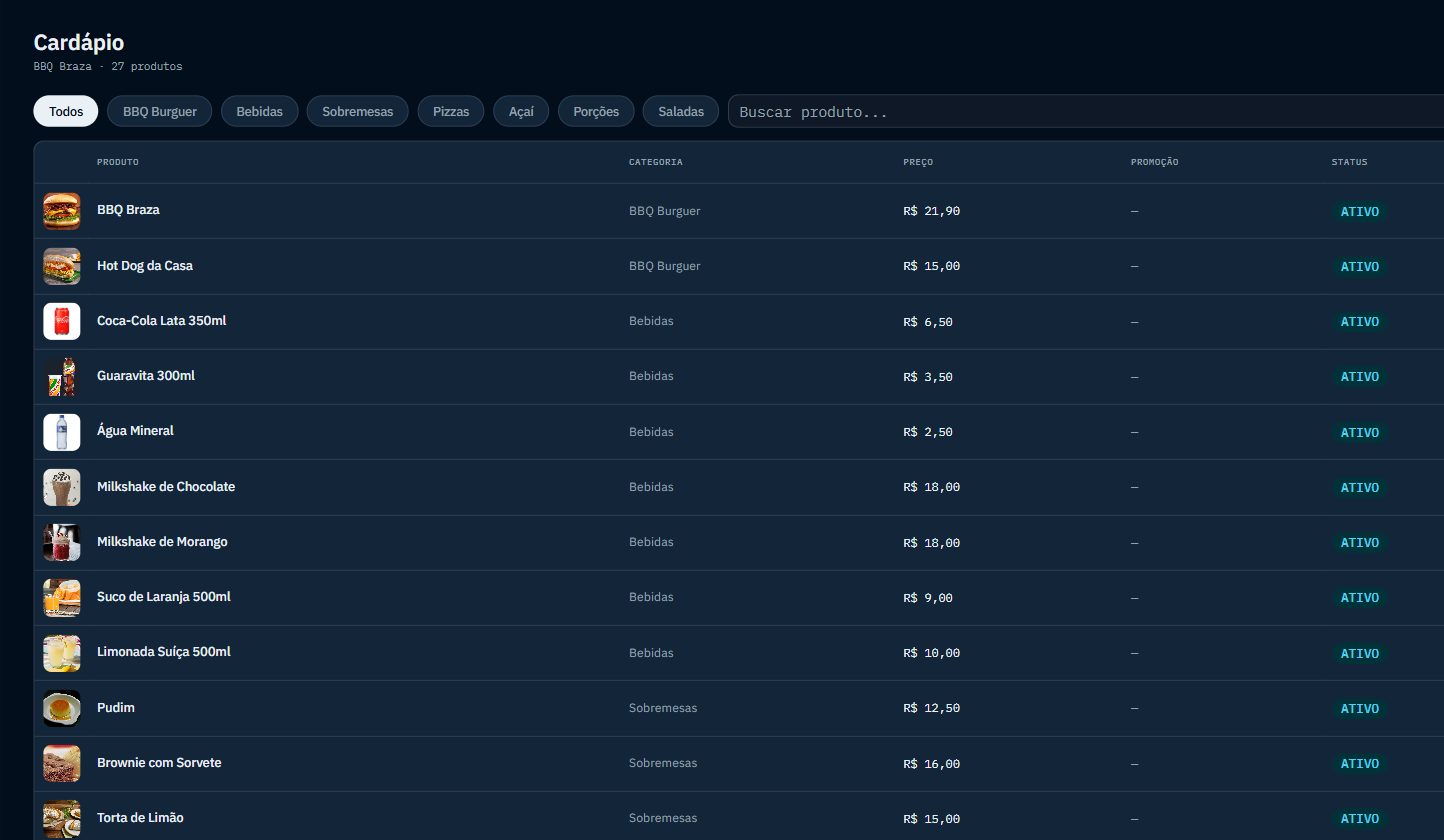Click the Água Mineral bottle image

click(x=62, y=432)
